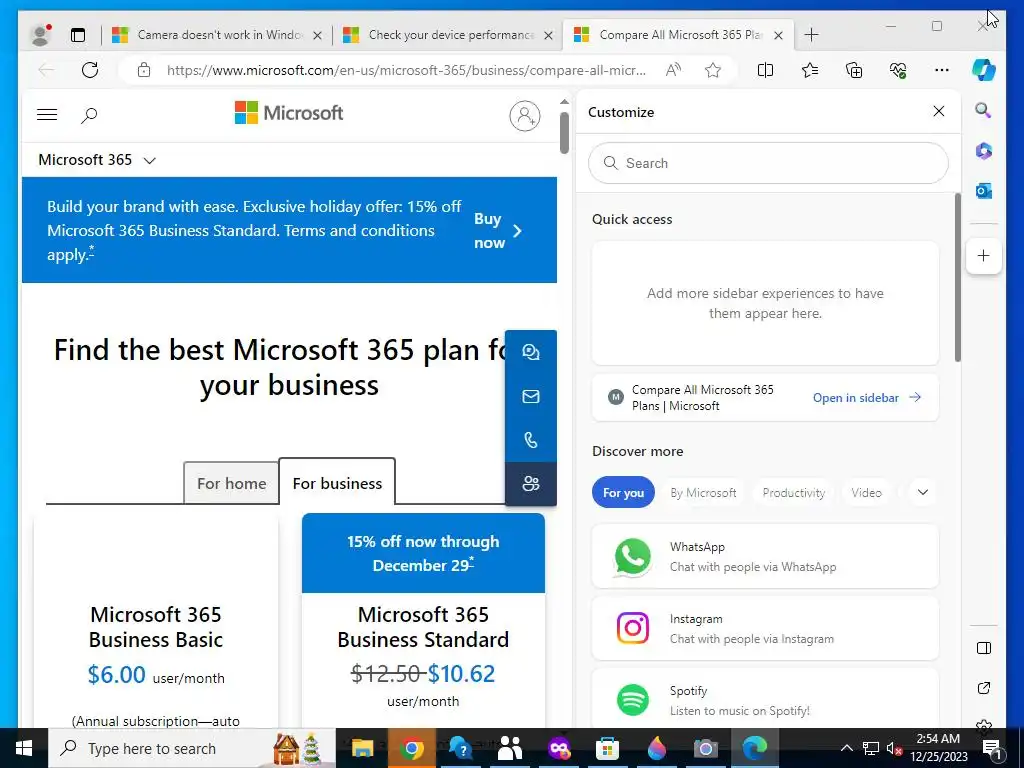Open the tab actions menu icon
The image size is (1024, 768).
[x=78, y=35]
